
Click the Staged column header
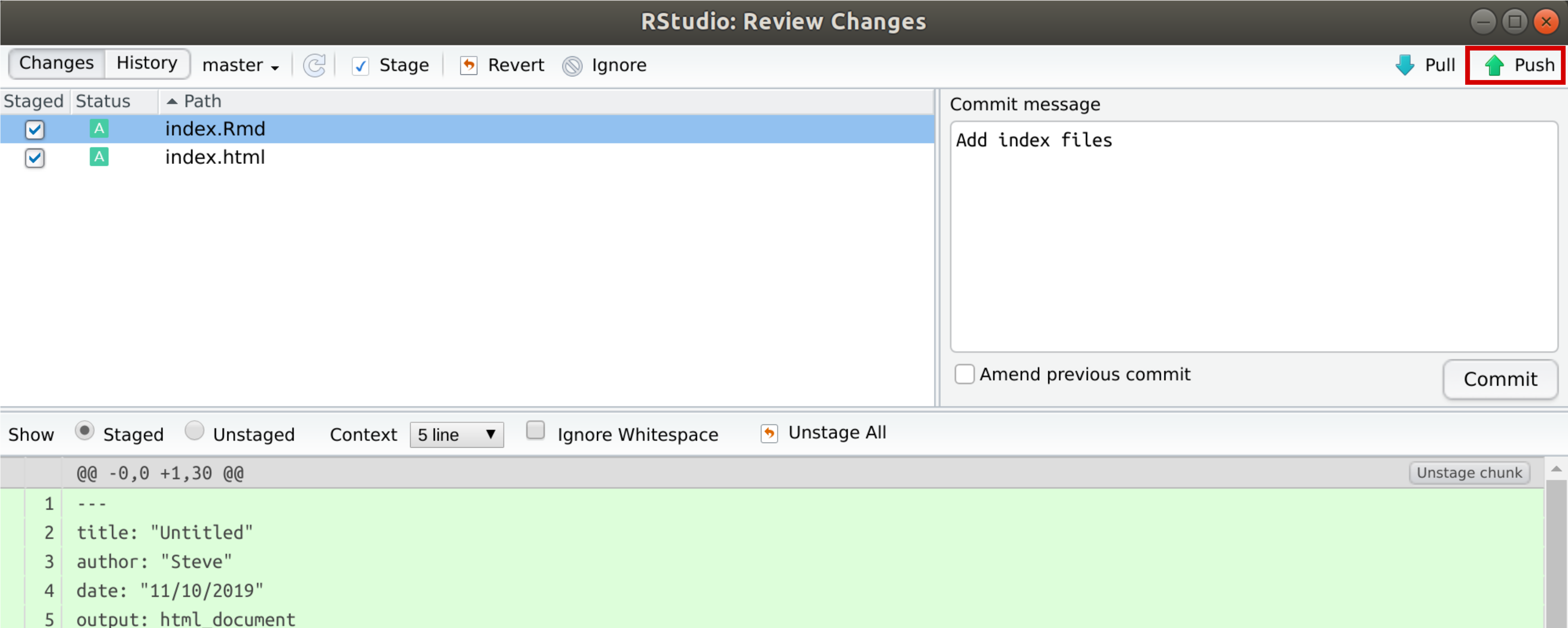point(34,102)
